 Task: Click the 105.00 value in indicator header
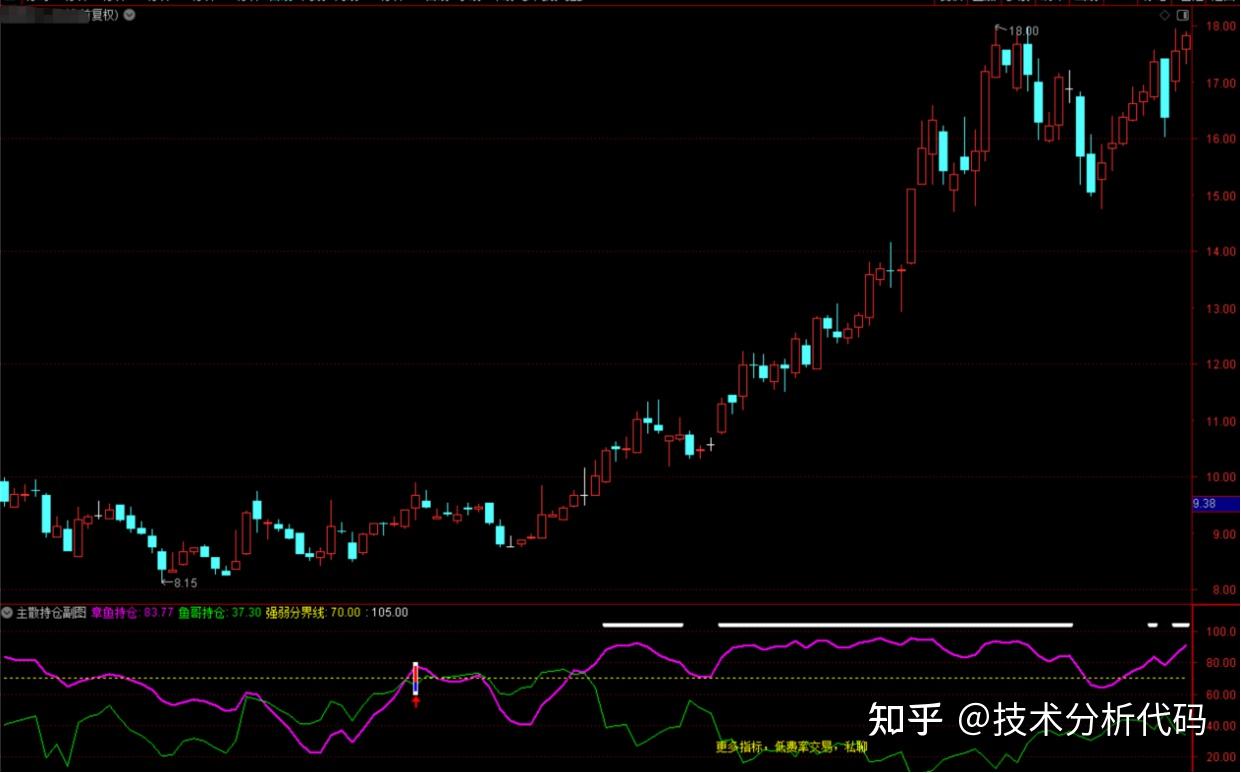[x=389, y=612]
